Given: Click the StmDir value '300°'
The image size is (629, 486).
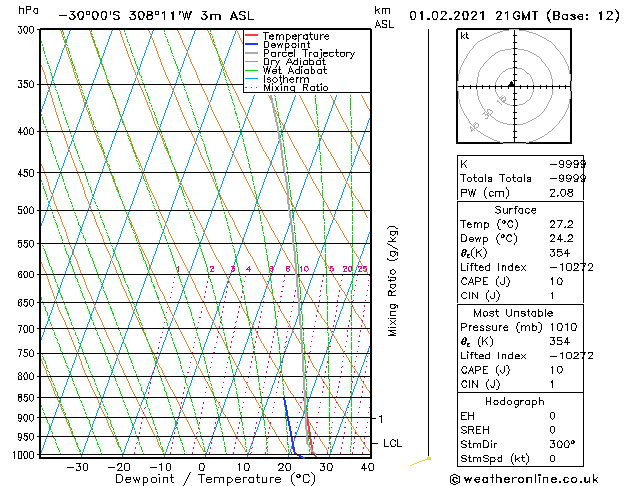Looking at the screenshot, I should pyautogui.click(x=562, y=444).
